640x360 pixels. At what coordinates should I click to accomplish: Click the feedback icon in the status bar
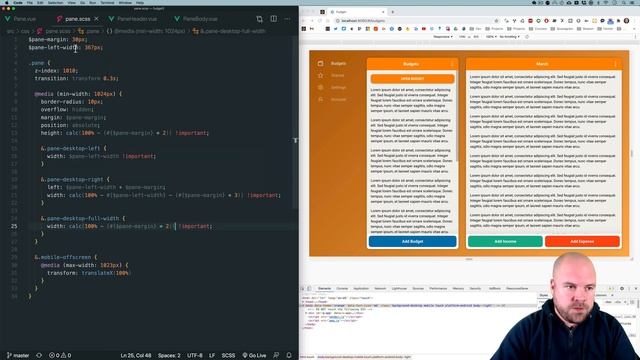(276, 356)
